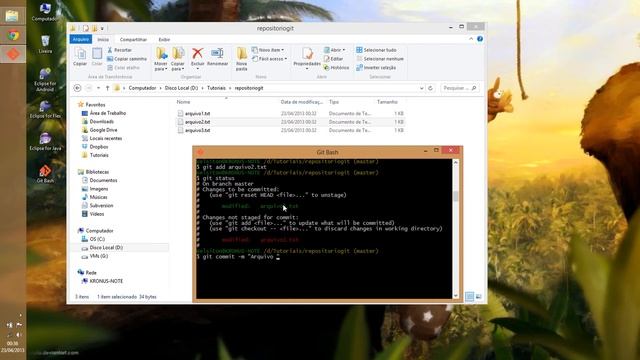The image size is (640, 360).
Task: Sort by the Tamanho column header
Action: coord(387,102)
